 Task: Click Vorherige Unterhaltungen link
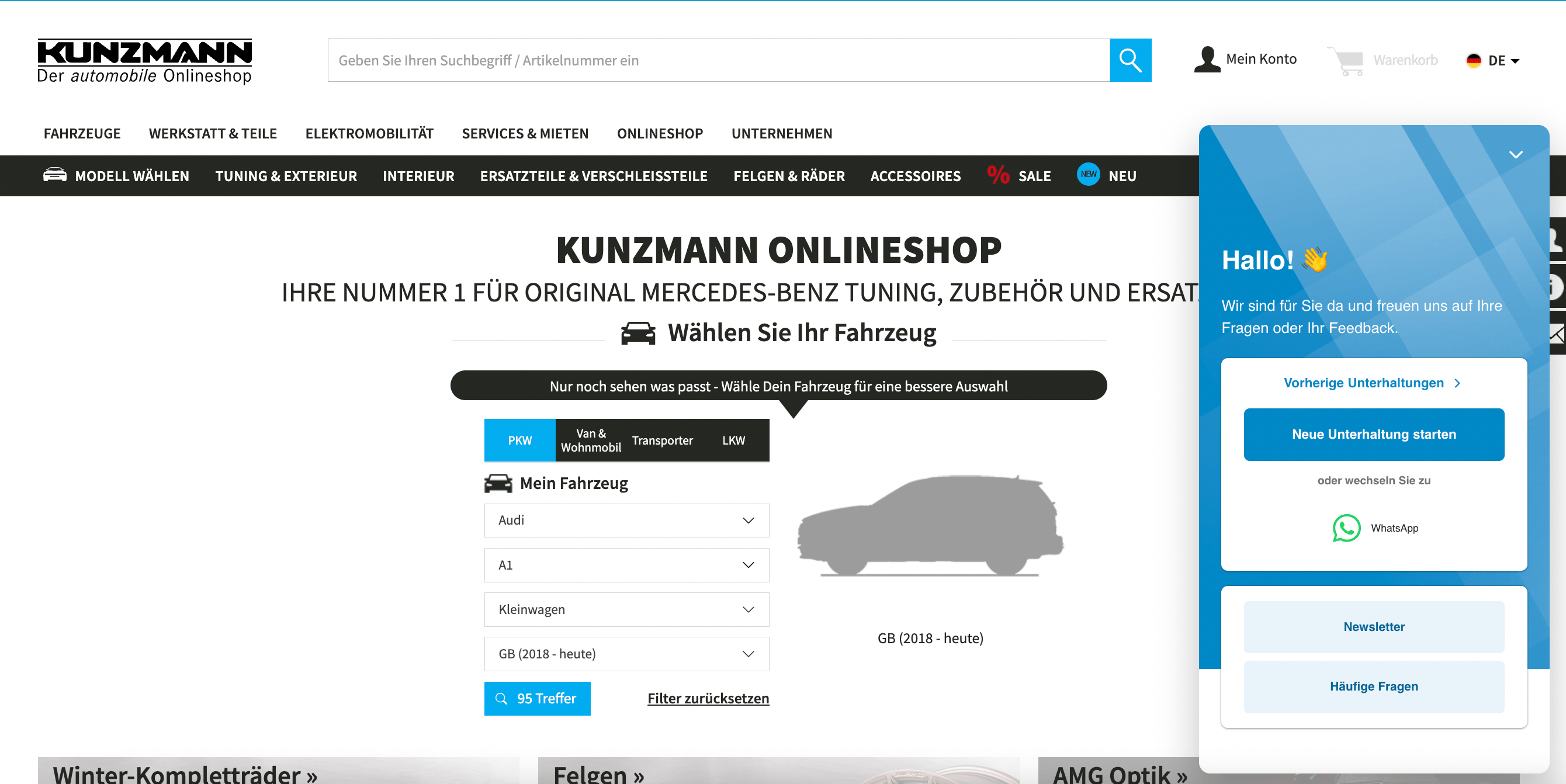[x=1363, y=383]
